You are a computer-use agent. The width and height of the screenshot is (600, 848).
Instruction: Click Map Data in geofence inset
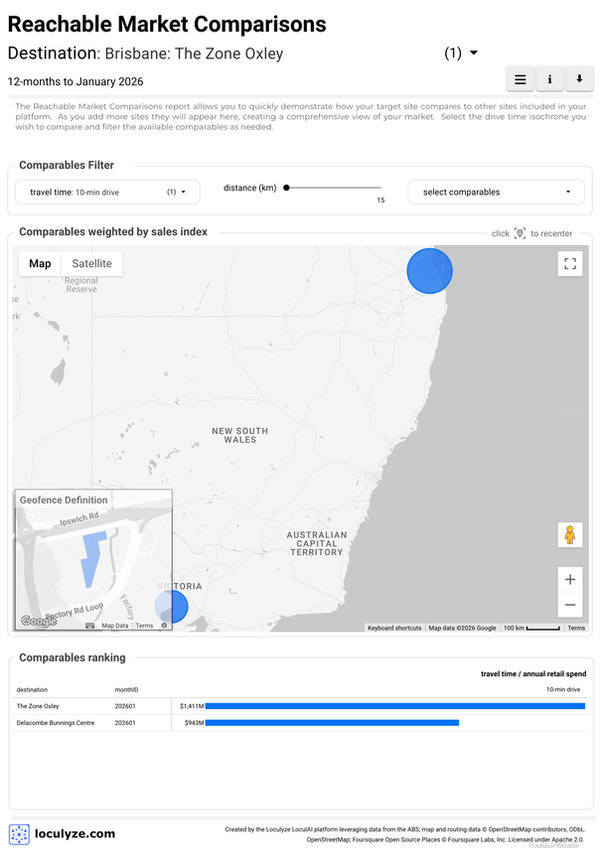coord(115,625)
